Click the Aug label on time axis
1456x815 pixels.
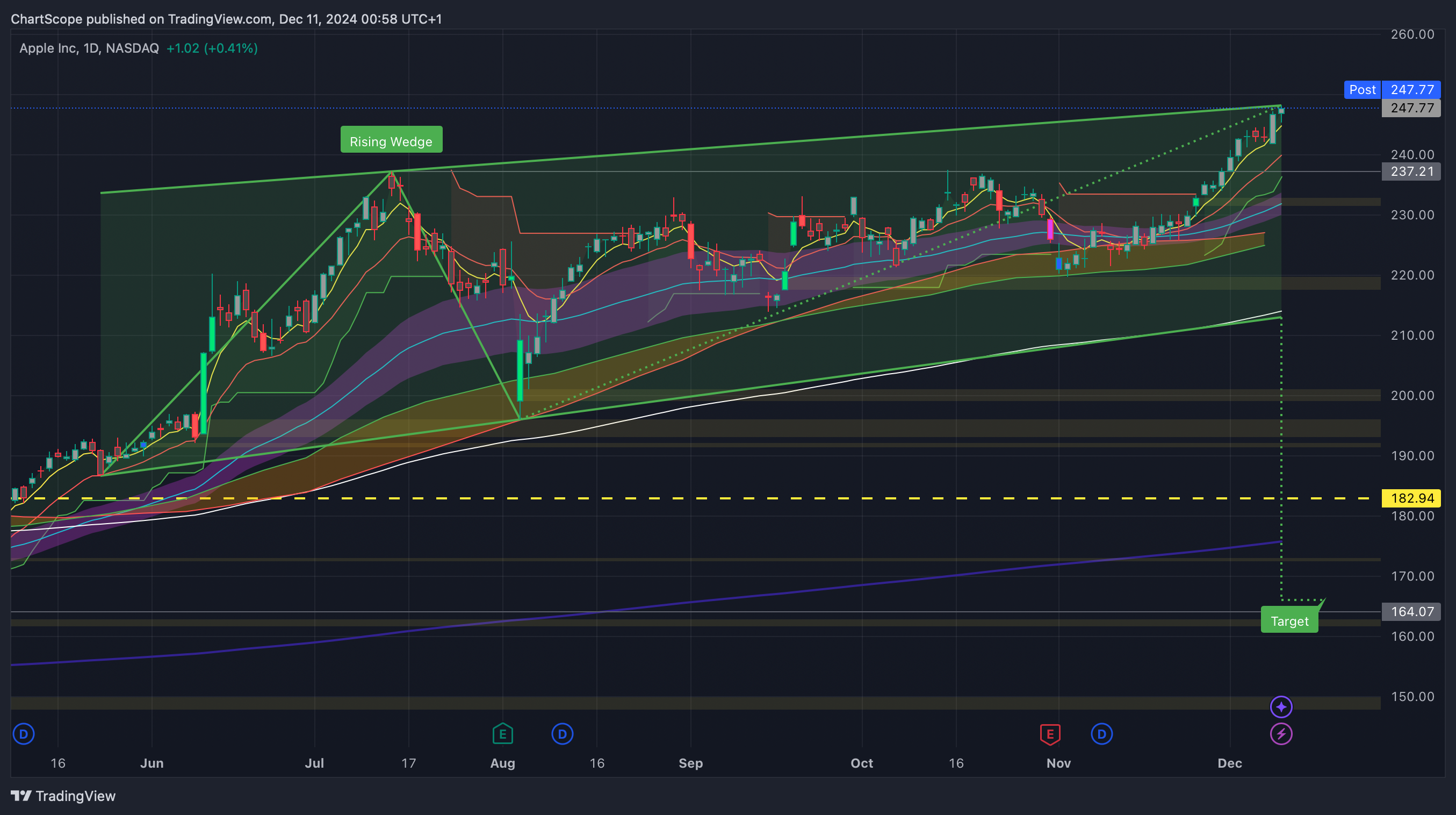tap(502, 763)
